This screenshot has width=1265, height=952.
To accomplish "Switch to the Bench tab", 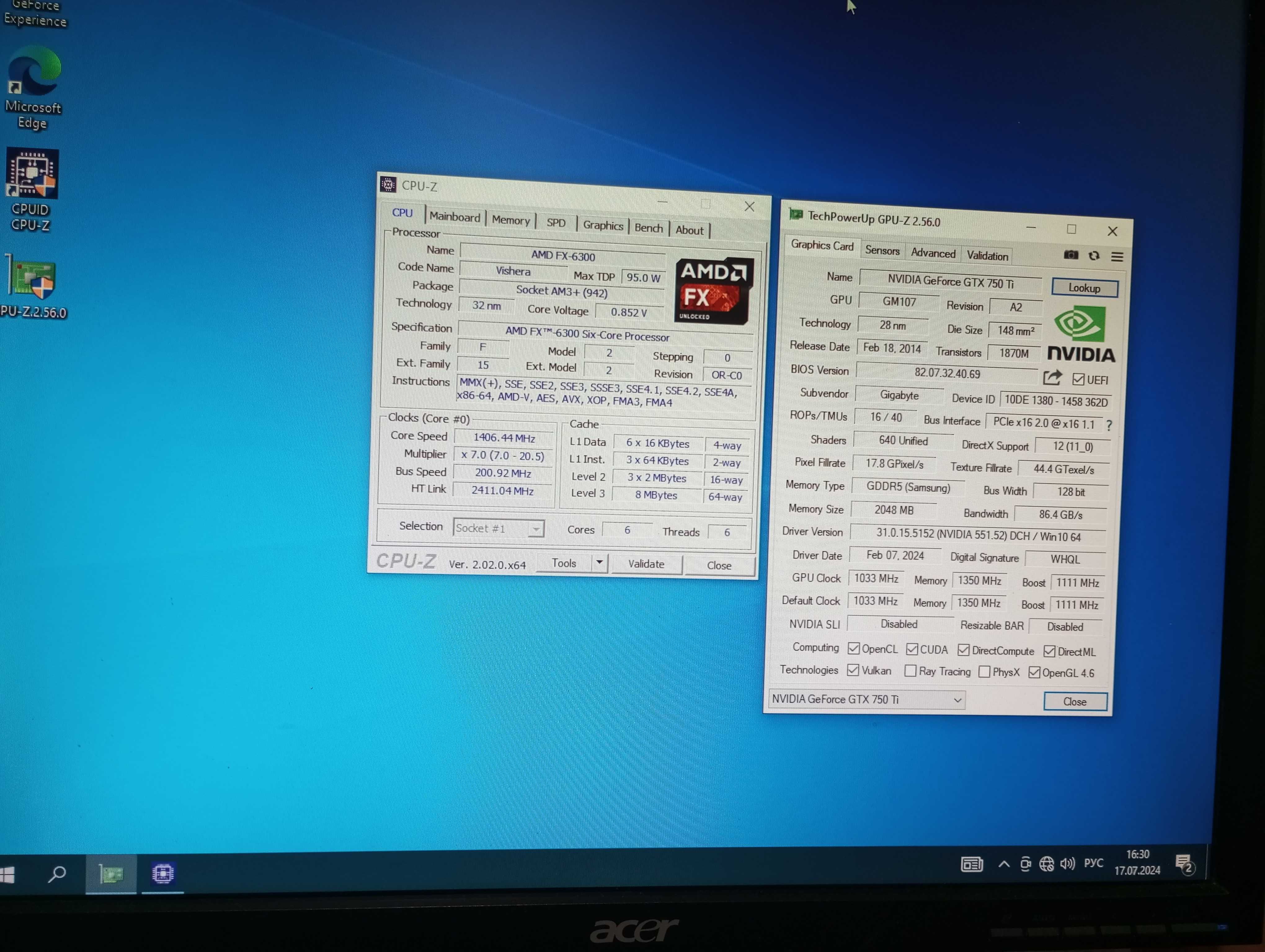I will (649, 228).
